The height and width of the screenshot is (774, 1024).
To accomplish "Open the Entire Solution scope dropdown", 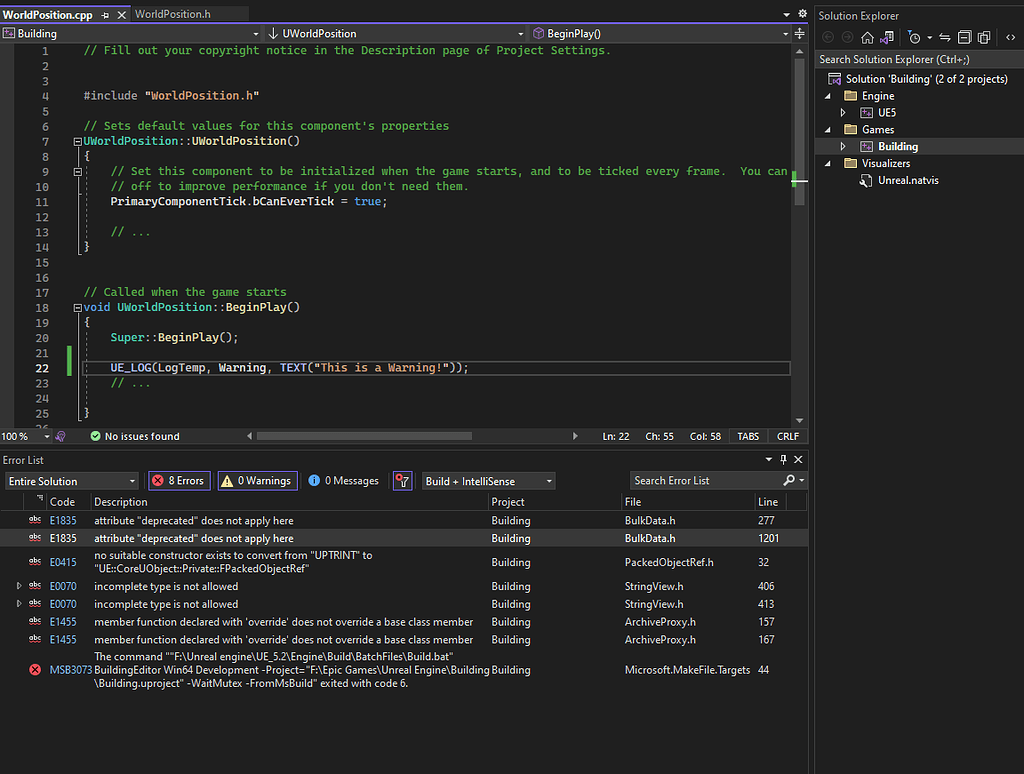I will pos(70,481).
